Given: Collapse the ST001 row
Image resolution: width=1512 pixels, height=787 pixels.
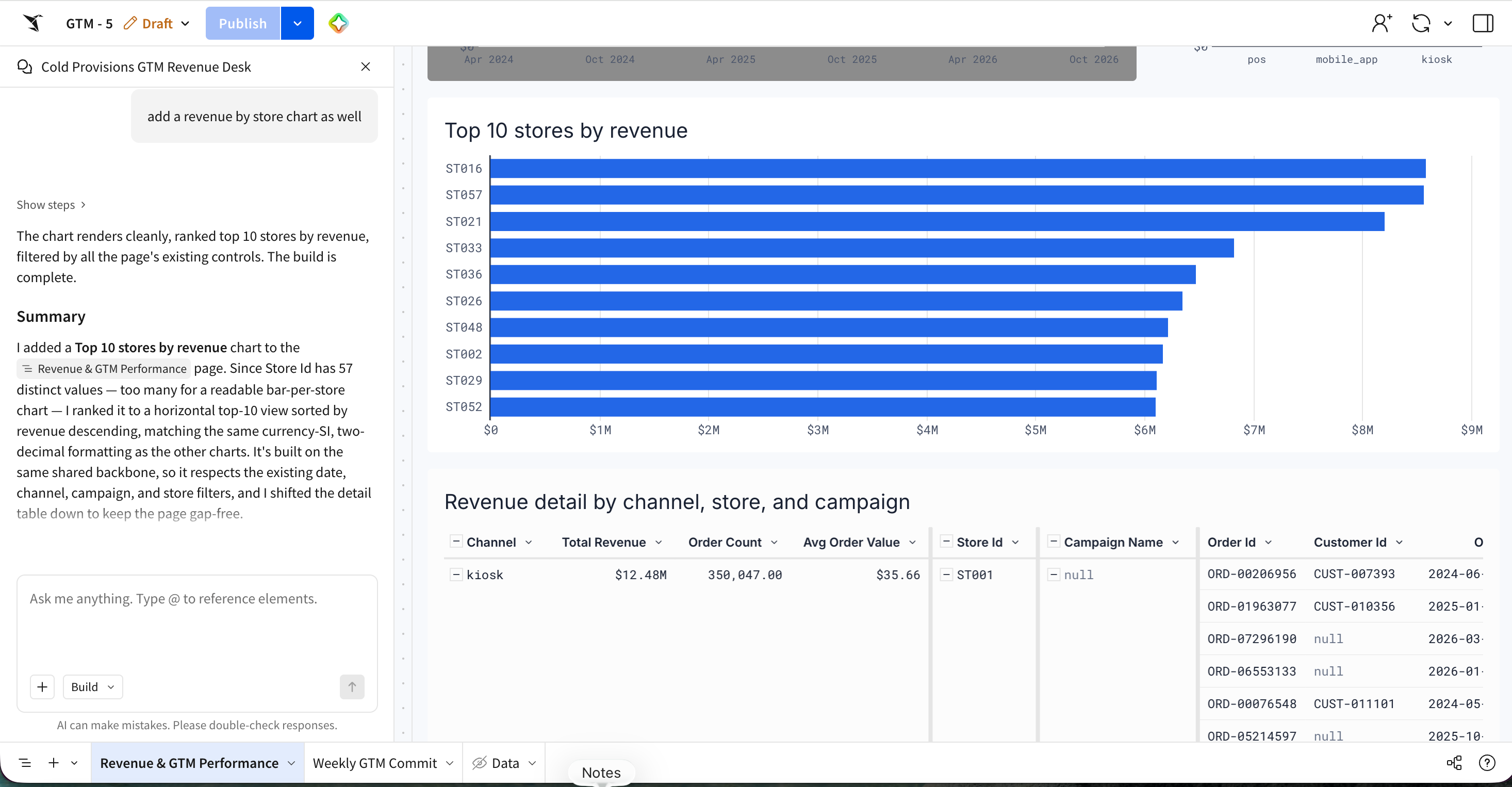Looking at the screenshot, I should (x=946, y=574).
